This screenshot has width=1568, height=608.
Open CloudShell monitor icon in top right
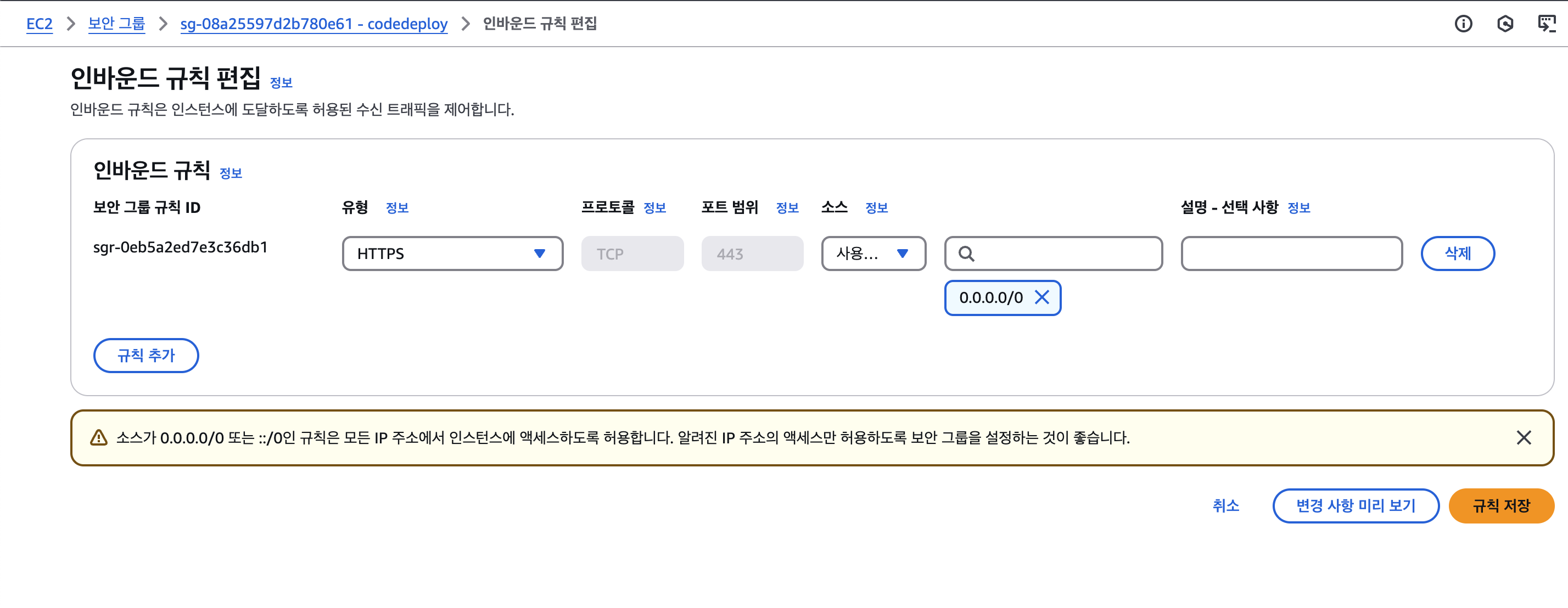pyautogui.click(x=1546, y=24)
